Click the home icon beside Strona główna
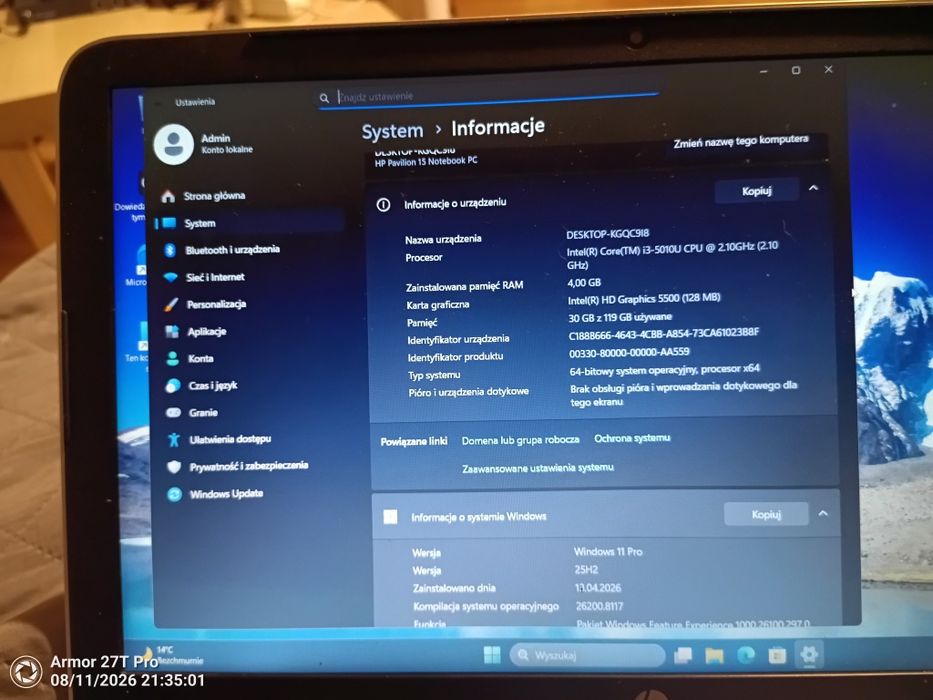 pyautogui.click(x=168, y=196)
